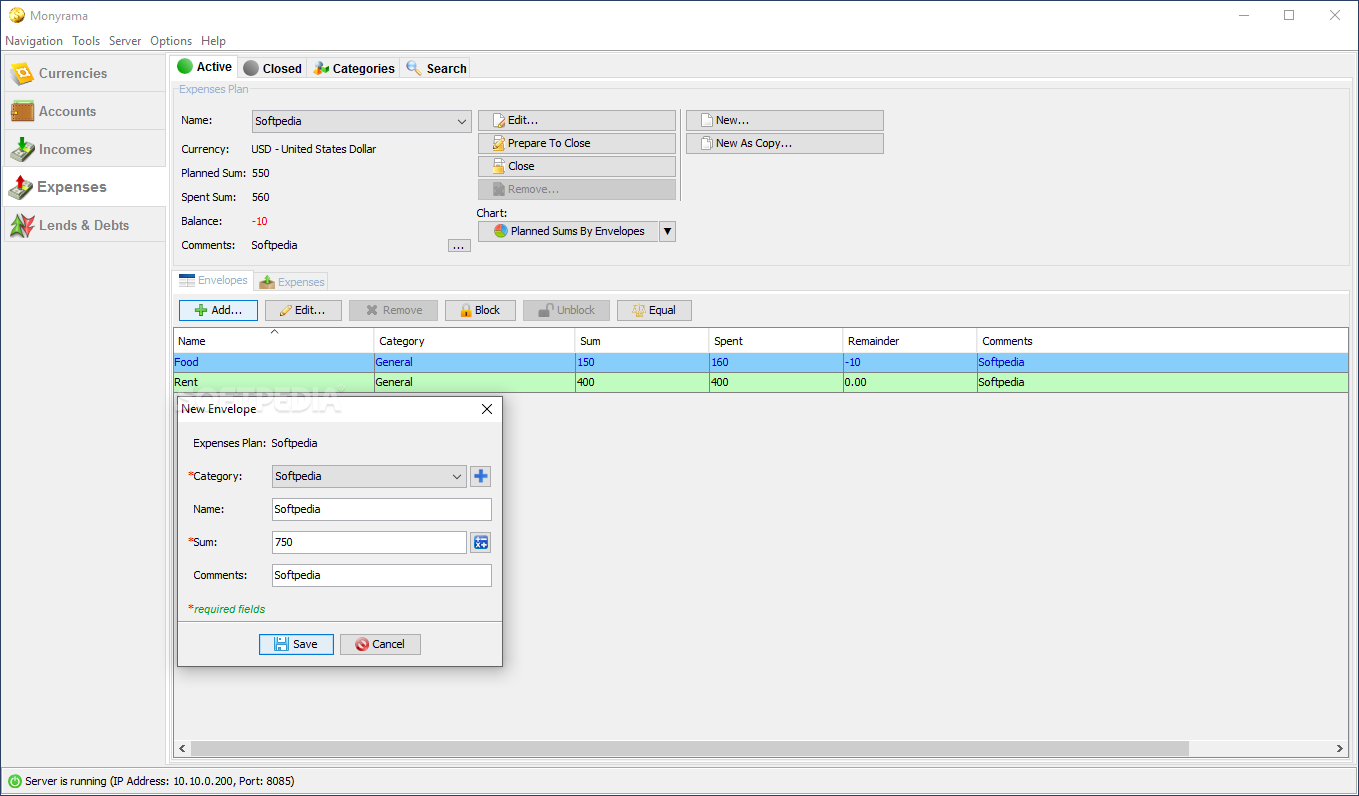
Task: Click Edit… envelope button
Action: point(303,310)
